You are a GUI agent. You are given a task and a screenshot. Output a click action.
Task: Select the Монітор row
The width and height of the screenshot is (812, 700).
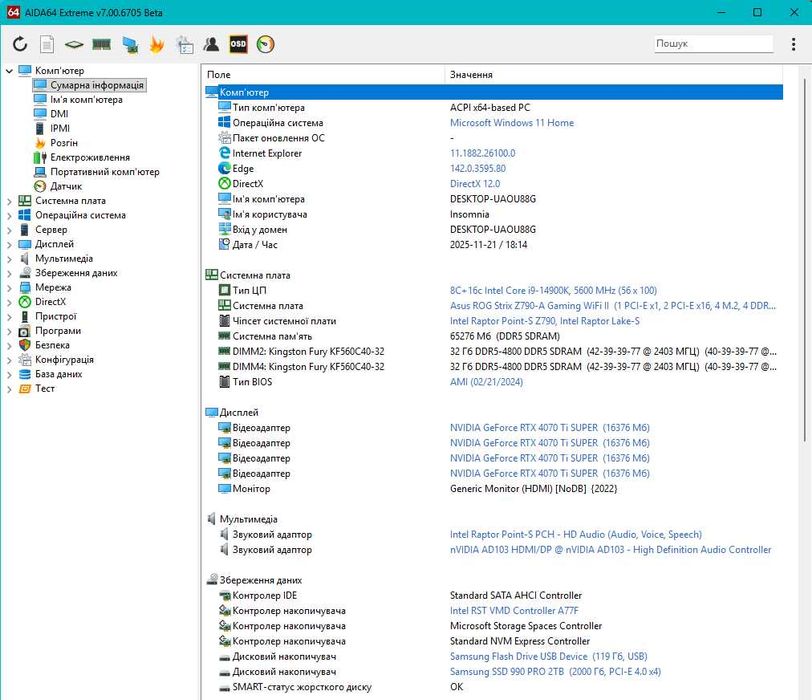point(494,489)
